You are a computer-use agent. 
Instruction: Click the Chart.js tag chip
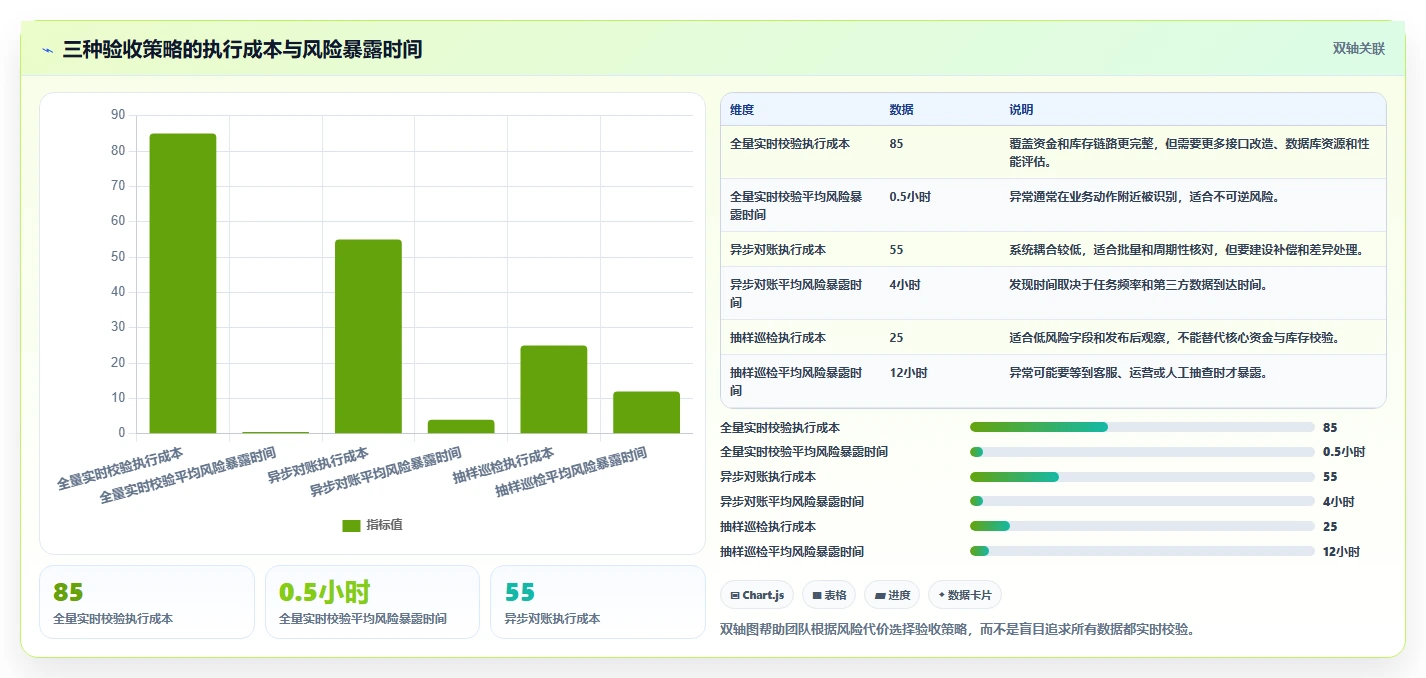click(x=757, y=595)
